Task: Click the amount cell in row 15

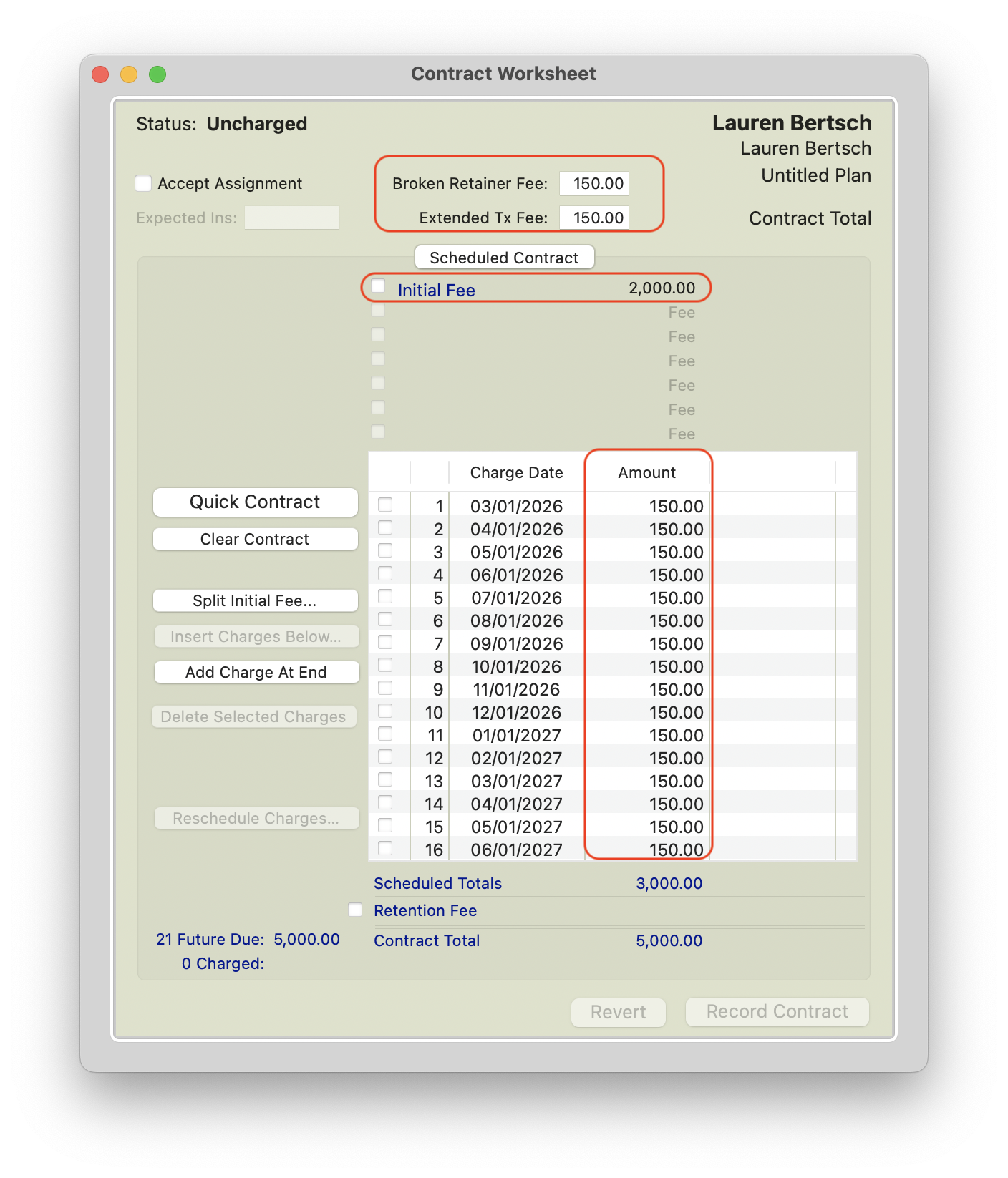Action: tap(677, 827)
